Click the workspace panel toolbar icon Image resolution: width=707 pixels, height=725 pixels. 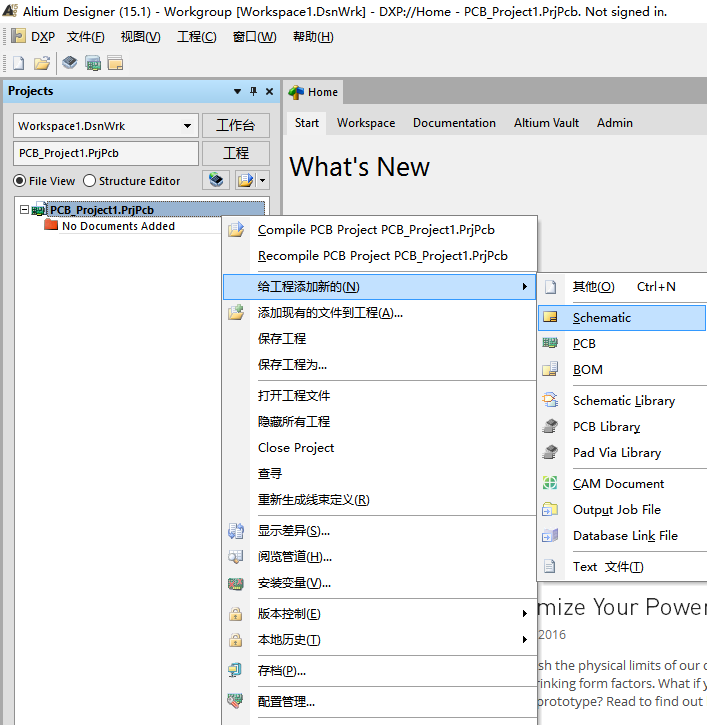[x=115, y=63]
